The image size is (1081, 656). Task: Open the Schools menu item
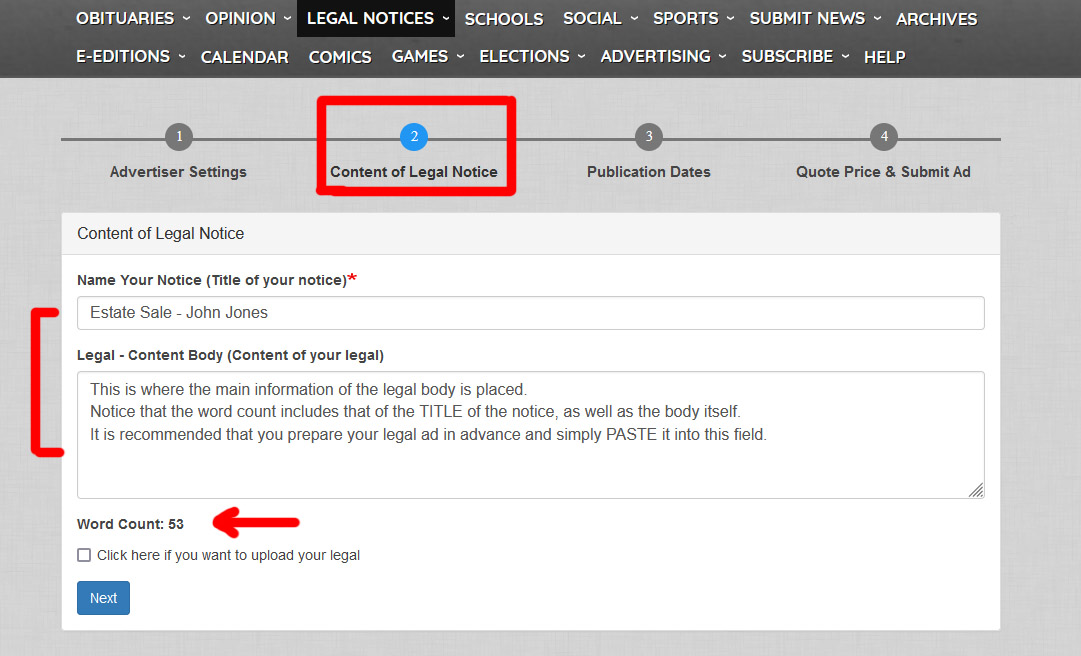tap(504, 19)
